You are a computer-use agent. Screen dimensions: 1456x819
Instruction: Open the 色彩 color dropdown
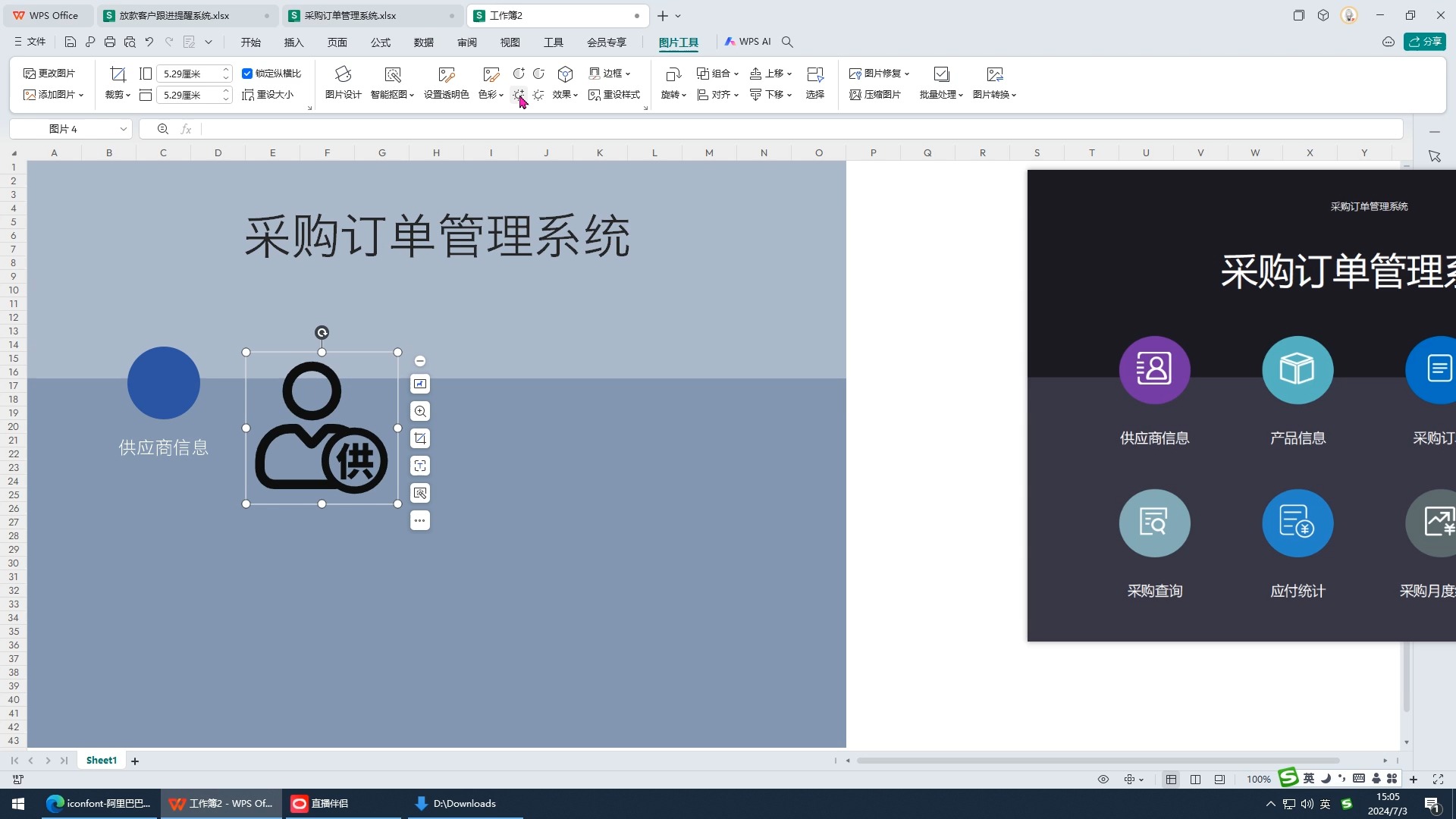click(x=490, y=95)
